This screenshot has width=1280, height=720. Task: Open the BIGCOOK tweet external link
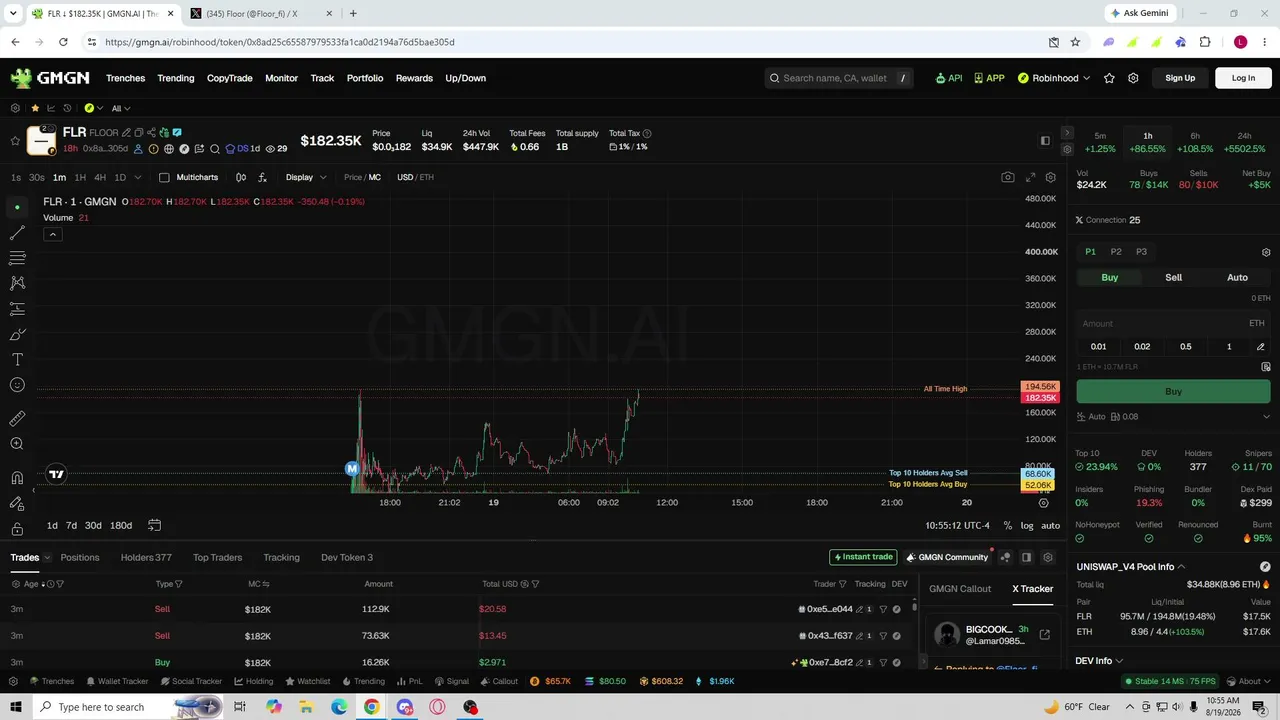(x=1044, y=634)
